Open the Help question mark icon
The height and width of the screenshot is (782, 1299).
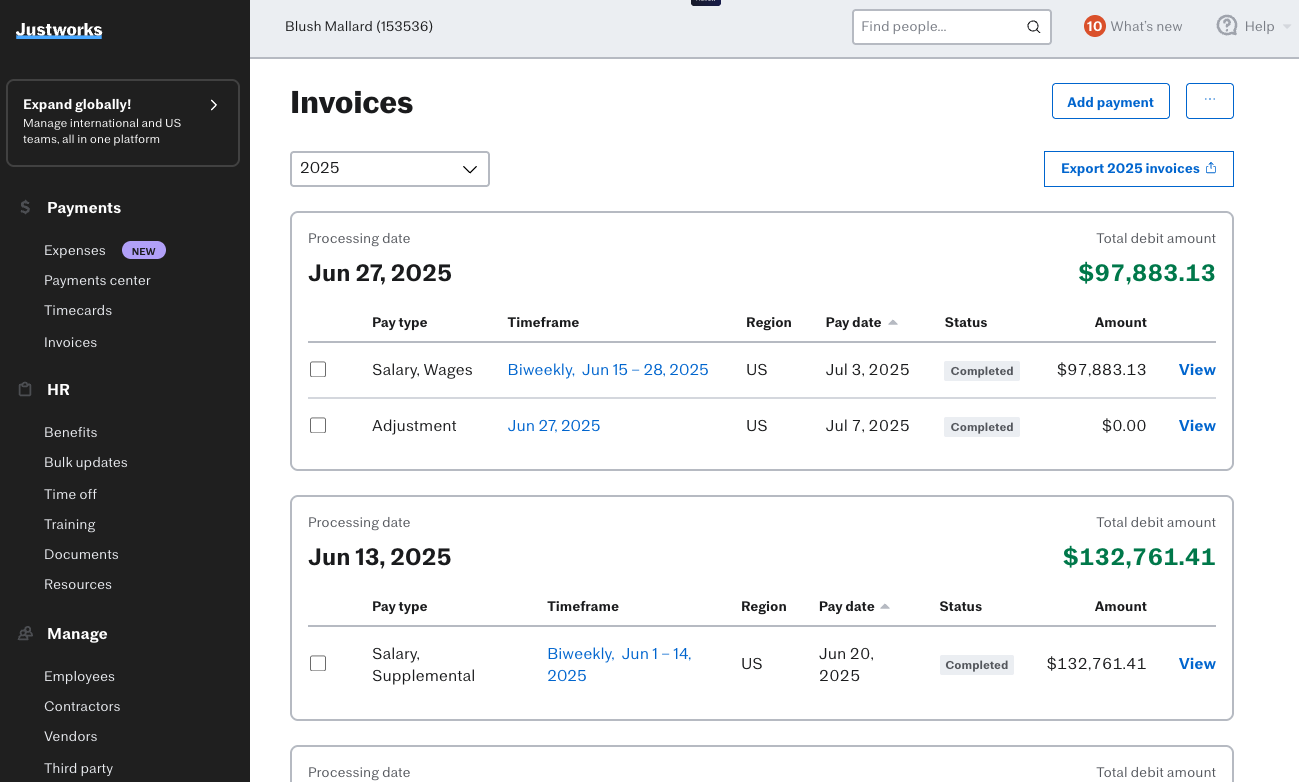[1227, 25]
